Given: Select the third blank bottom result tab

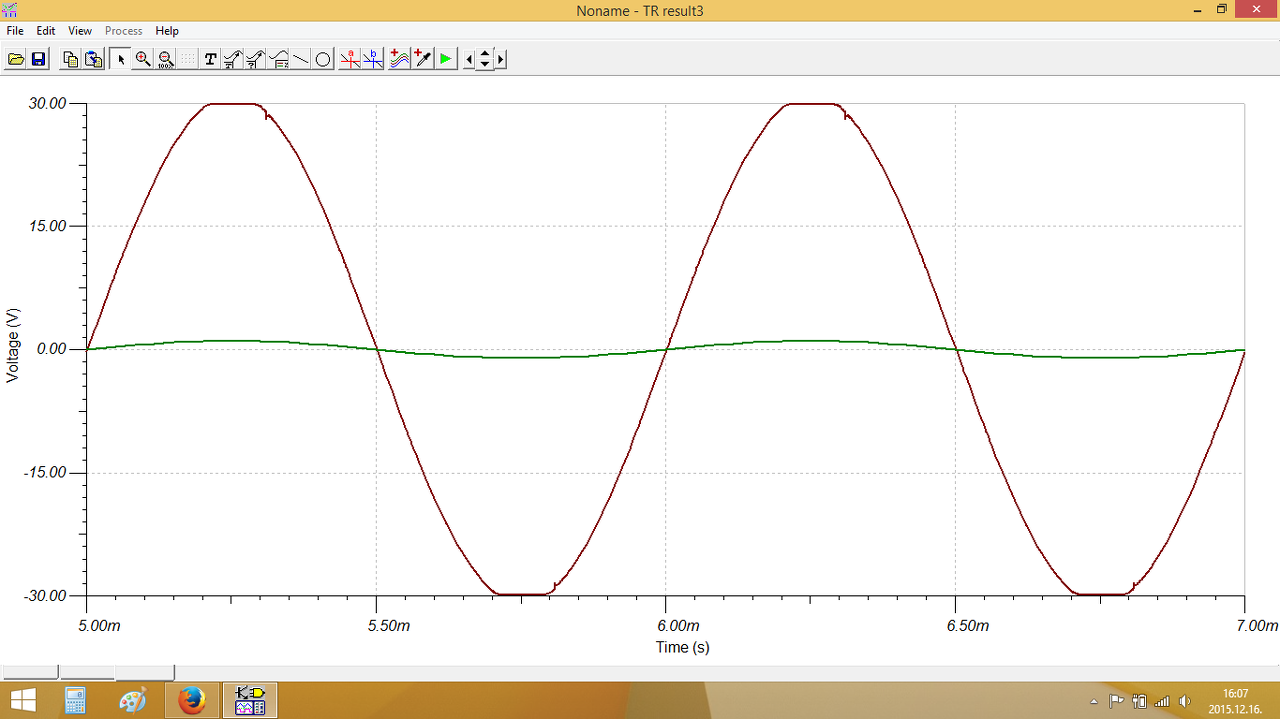Looking at the screenshot, I should [145, 672].
